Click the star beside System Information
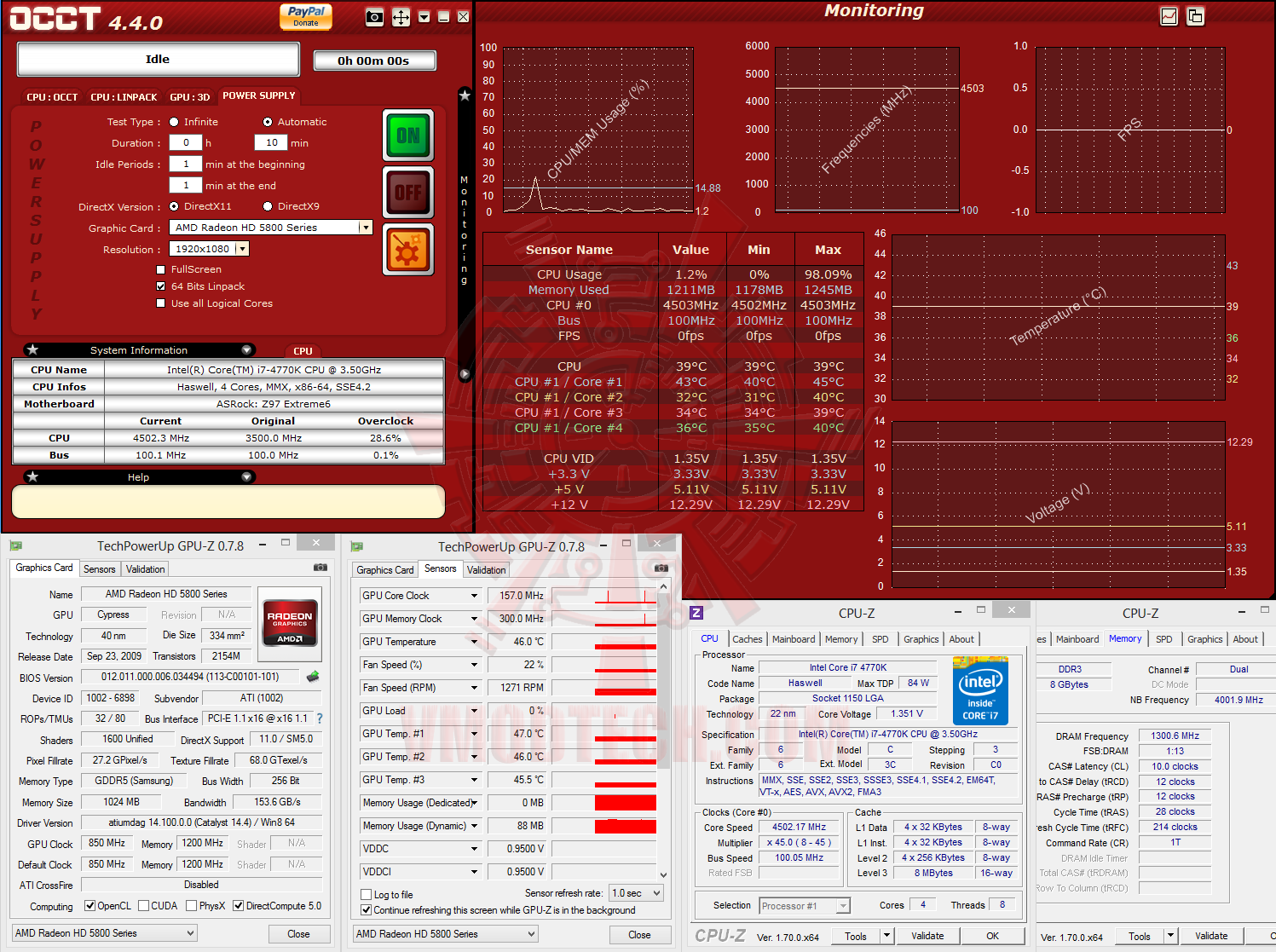Viewport: 1276px width, 952px height. tap(32, 349)
